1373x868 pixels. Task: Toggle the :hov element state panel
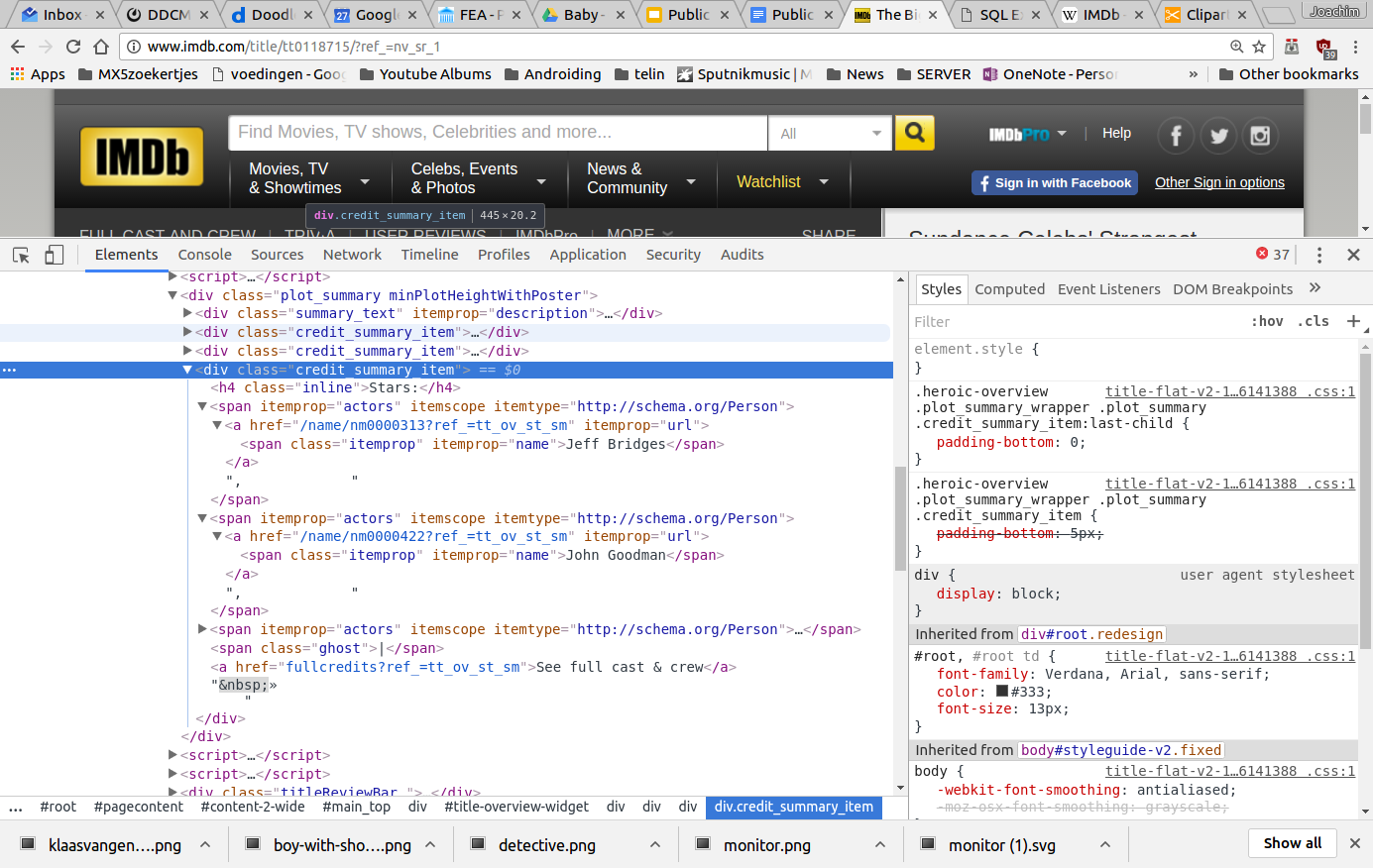click(x=1267, y=321)
